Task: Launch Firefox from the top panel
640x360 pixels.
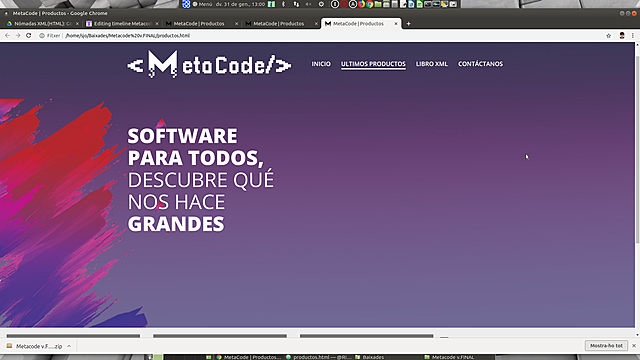Action: coord(361,4)
